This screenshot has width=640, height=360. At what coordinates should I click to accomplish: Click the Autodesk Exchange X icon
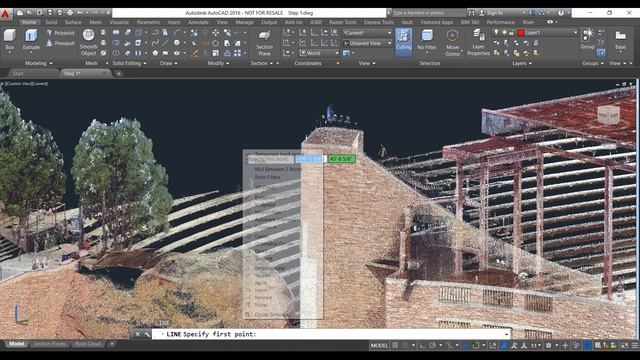[532, 13]
